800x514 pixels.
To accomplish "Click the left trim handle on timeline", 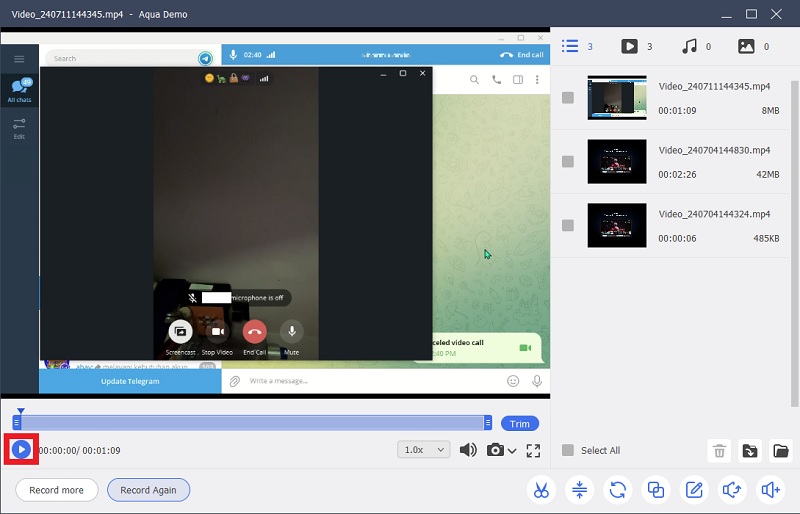I will point(17,422).
